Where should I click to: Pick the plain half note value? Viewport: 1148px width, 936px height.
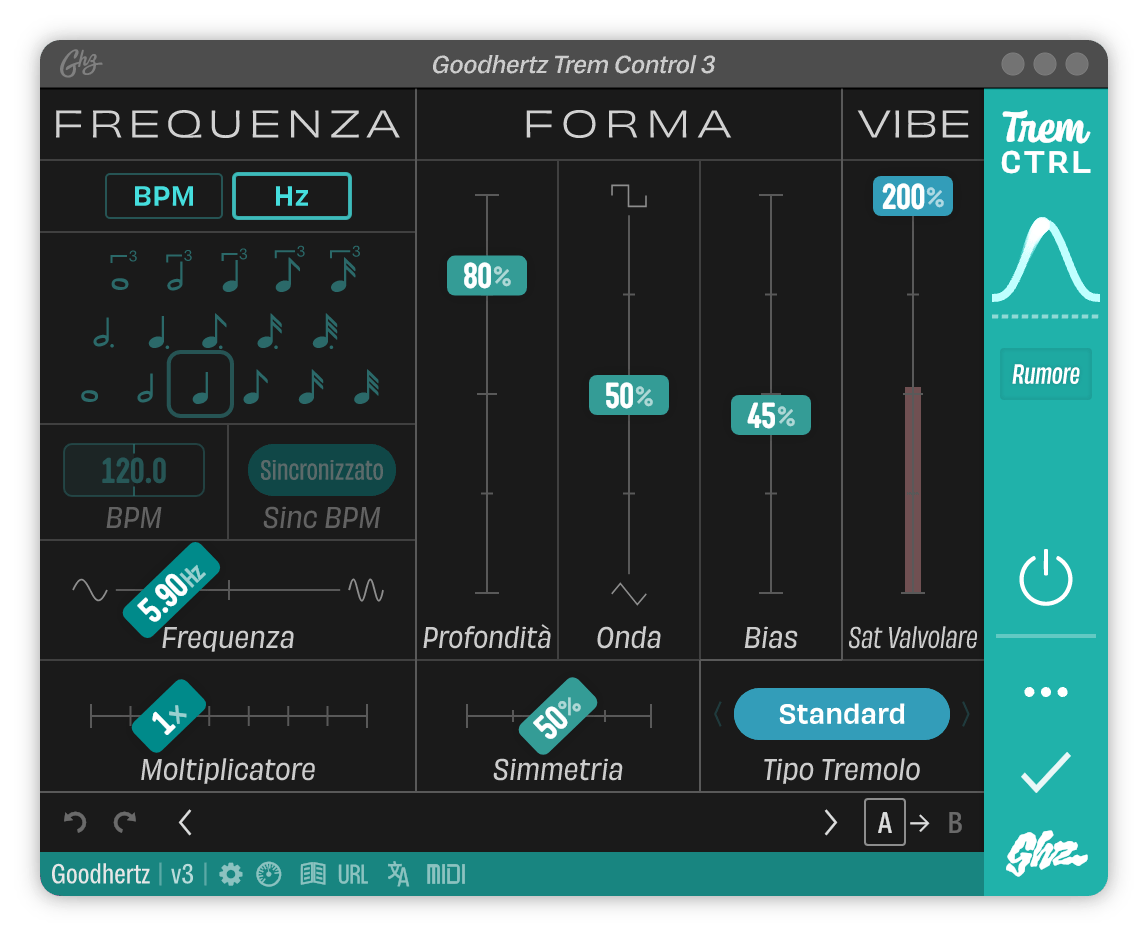click(x=146, y=388)
